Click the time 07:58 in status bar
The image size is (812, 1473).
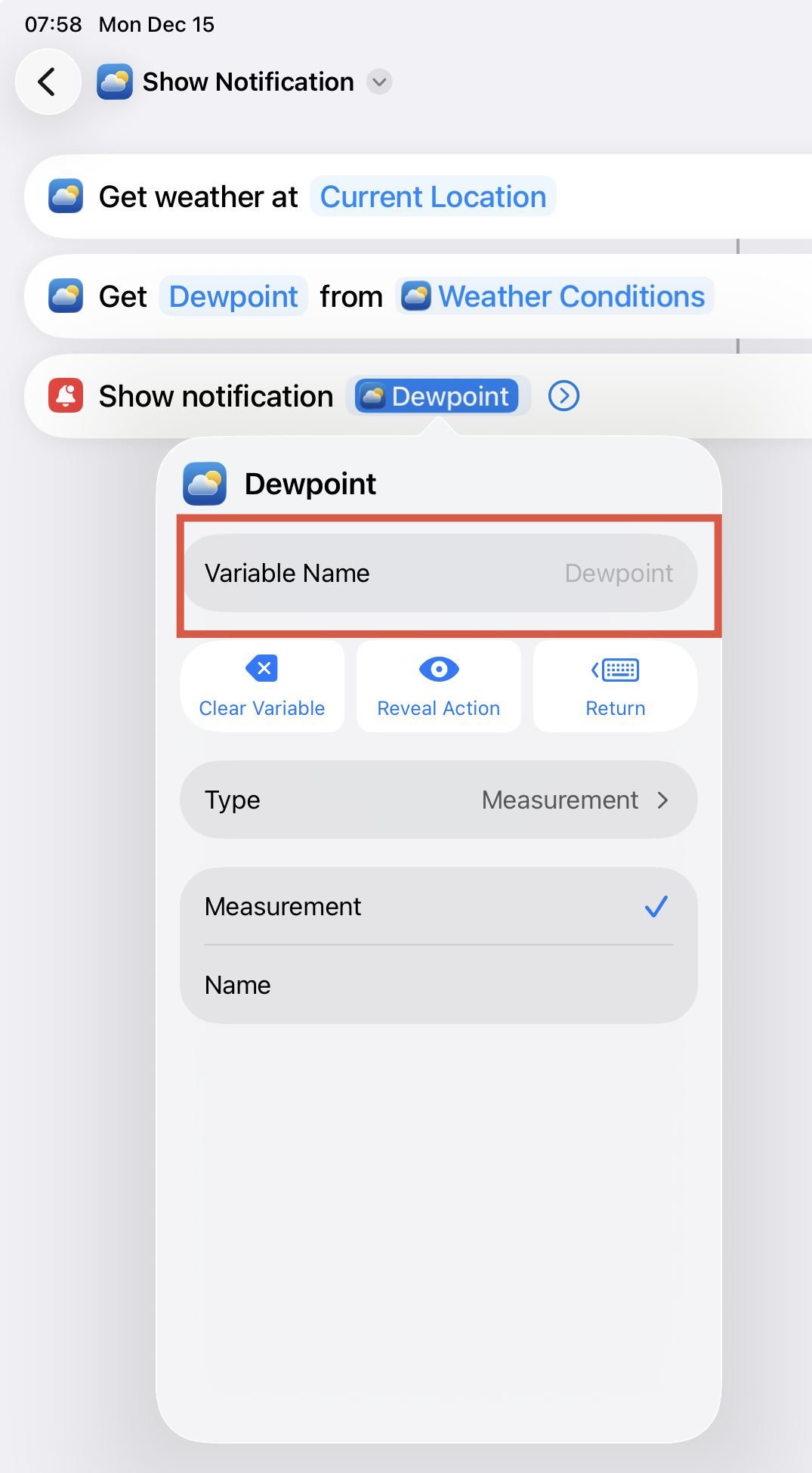click(x=53, y=24)
